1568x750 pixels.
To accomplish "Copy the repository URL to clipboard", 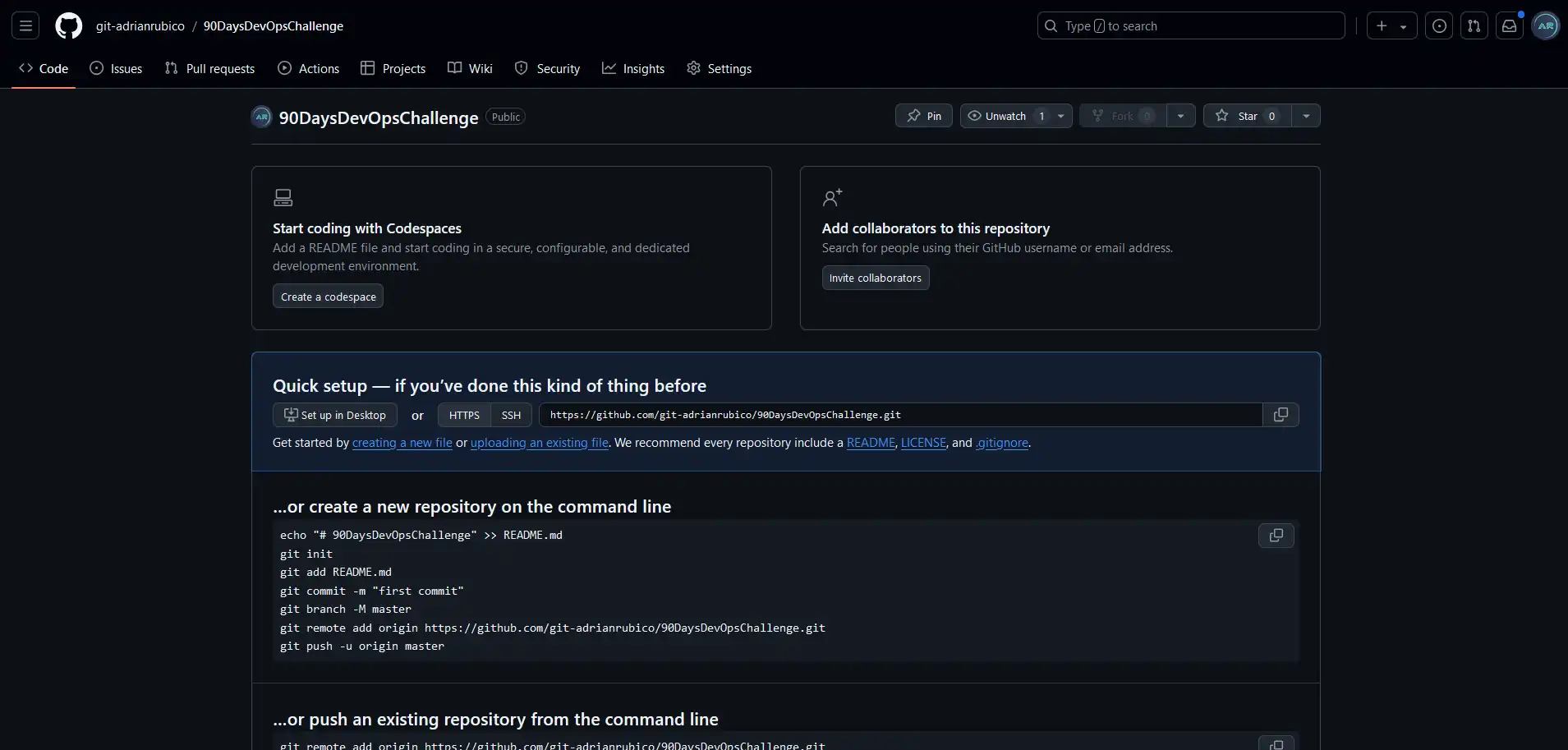I will pos(1281,415).
